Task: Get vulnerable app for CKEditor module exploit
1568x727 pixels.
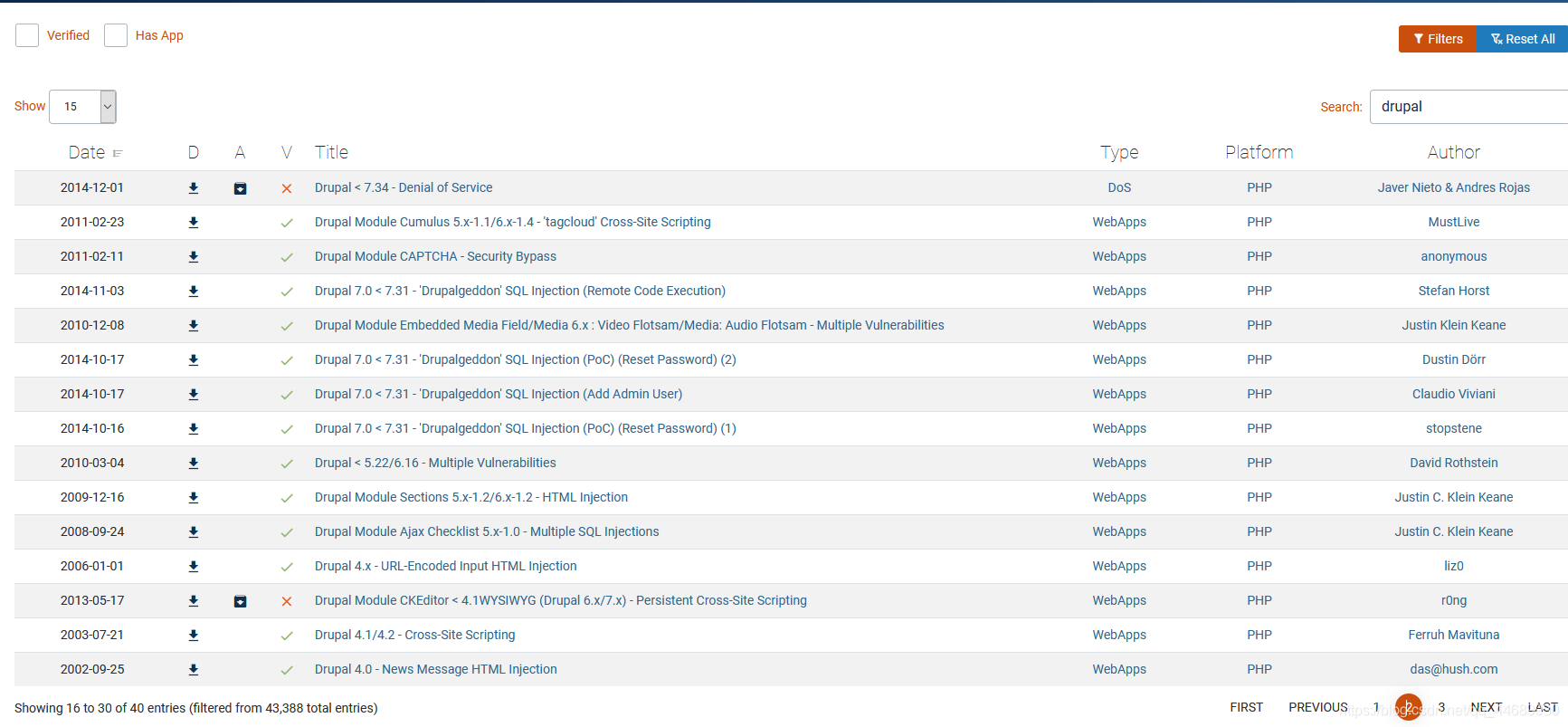Action: tap(240, 601)
